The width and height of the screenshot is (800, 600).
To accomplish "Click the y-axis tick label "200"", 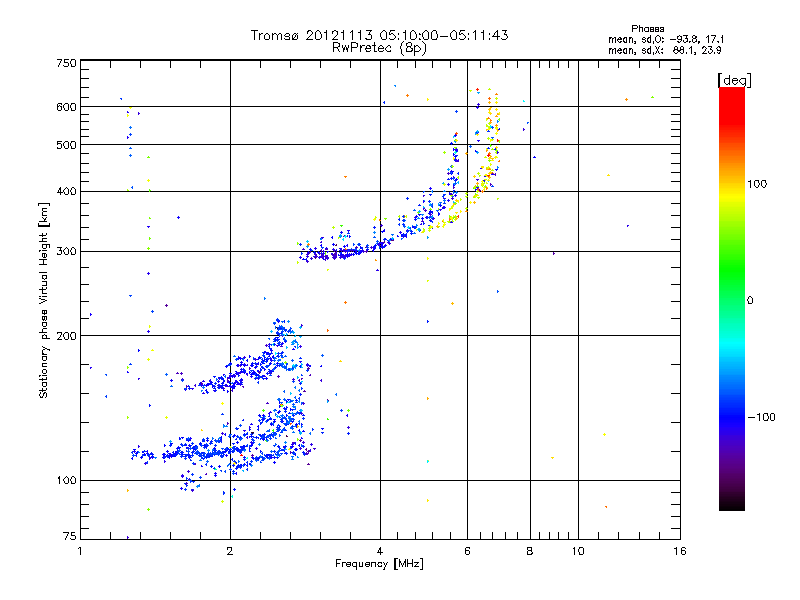I will (66, 336).
